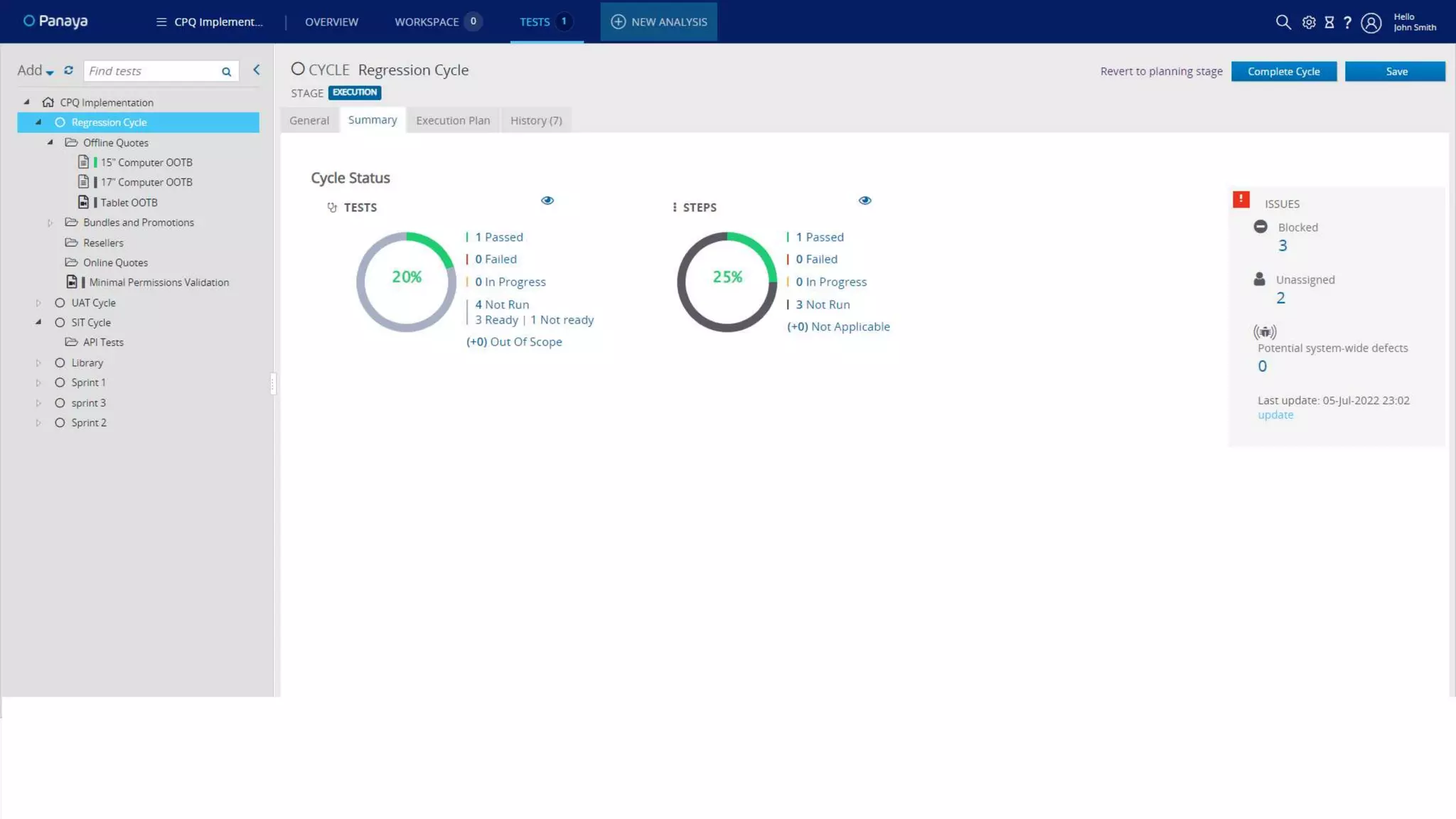Open the History (7) tab
This screenshot has width=1456, height=819.
pos(536,120)
